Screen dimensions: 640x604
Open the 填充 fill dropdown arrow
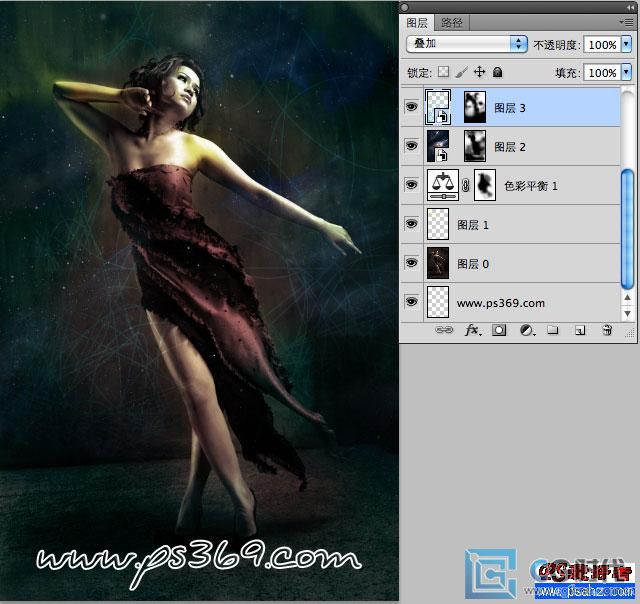[x=627, y=72]
